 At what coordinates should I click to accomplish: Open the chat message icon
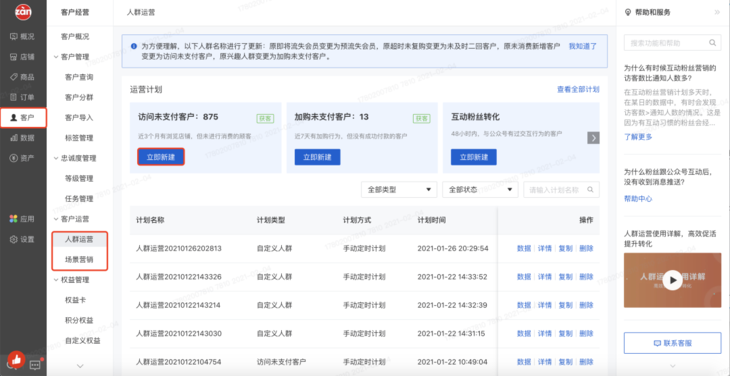35,365
